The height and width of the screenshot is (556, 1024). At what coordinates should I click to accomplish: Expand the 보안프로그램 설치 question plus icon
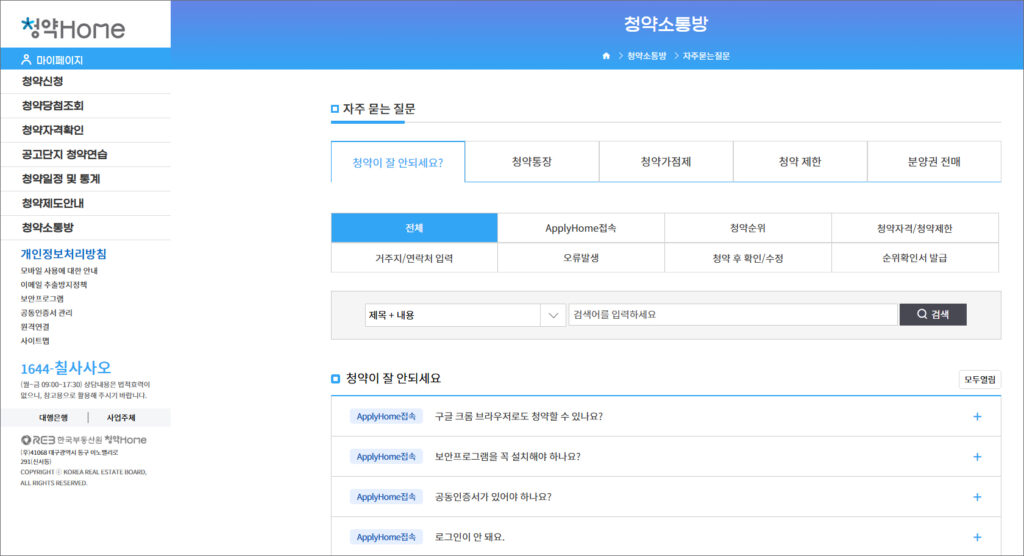click(x=977, y=456)
